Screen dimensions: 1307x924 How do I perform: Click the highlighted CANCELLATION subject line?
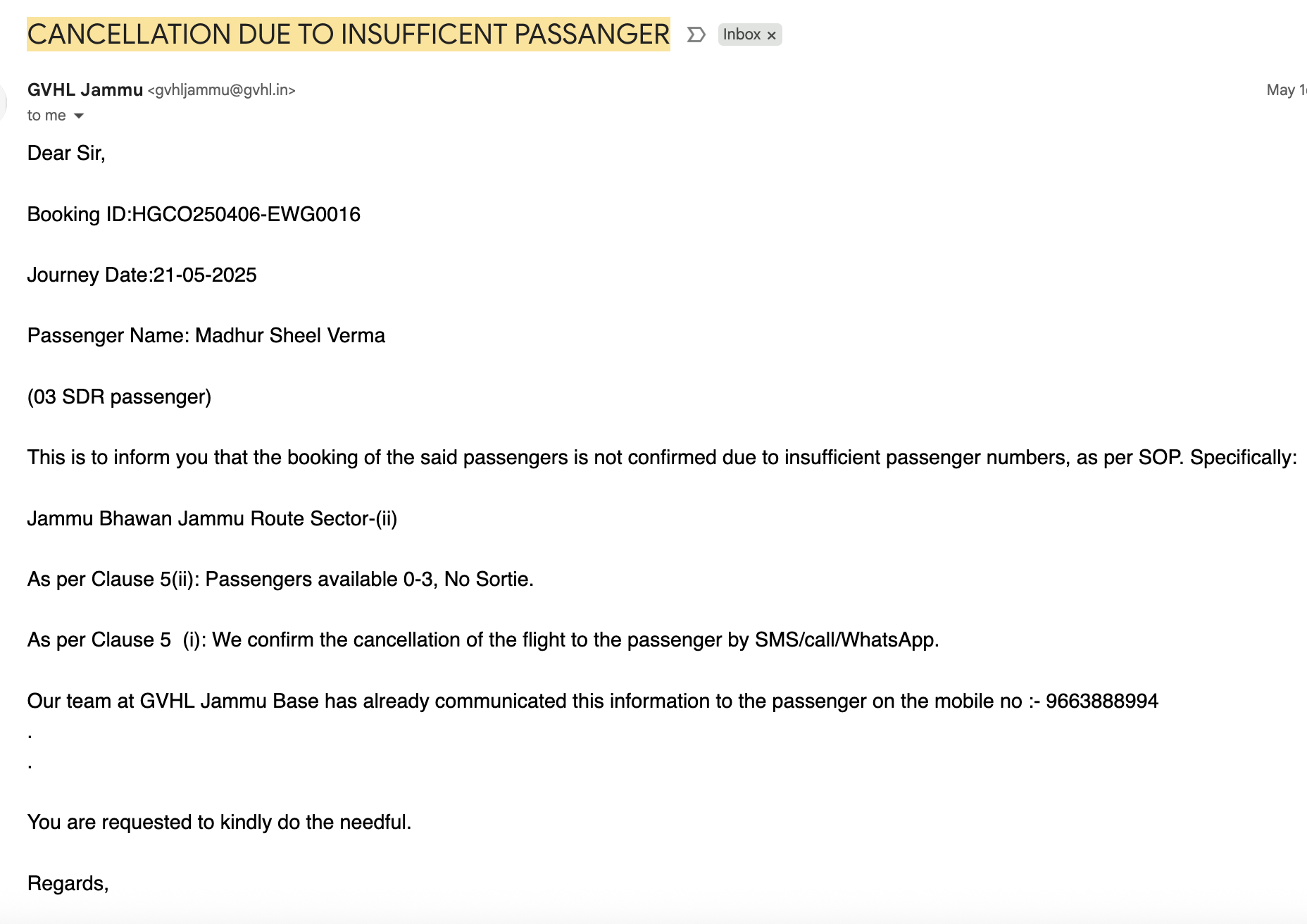tap(348, 35)
